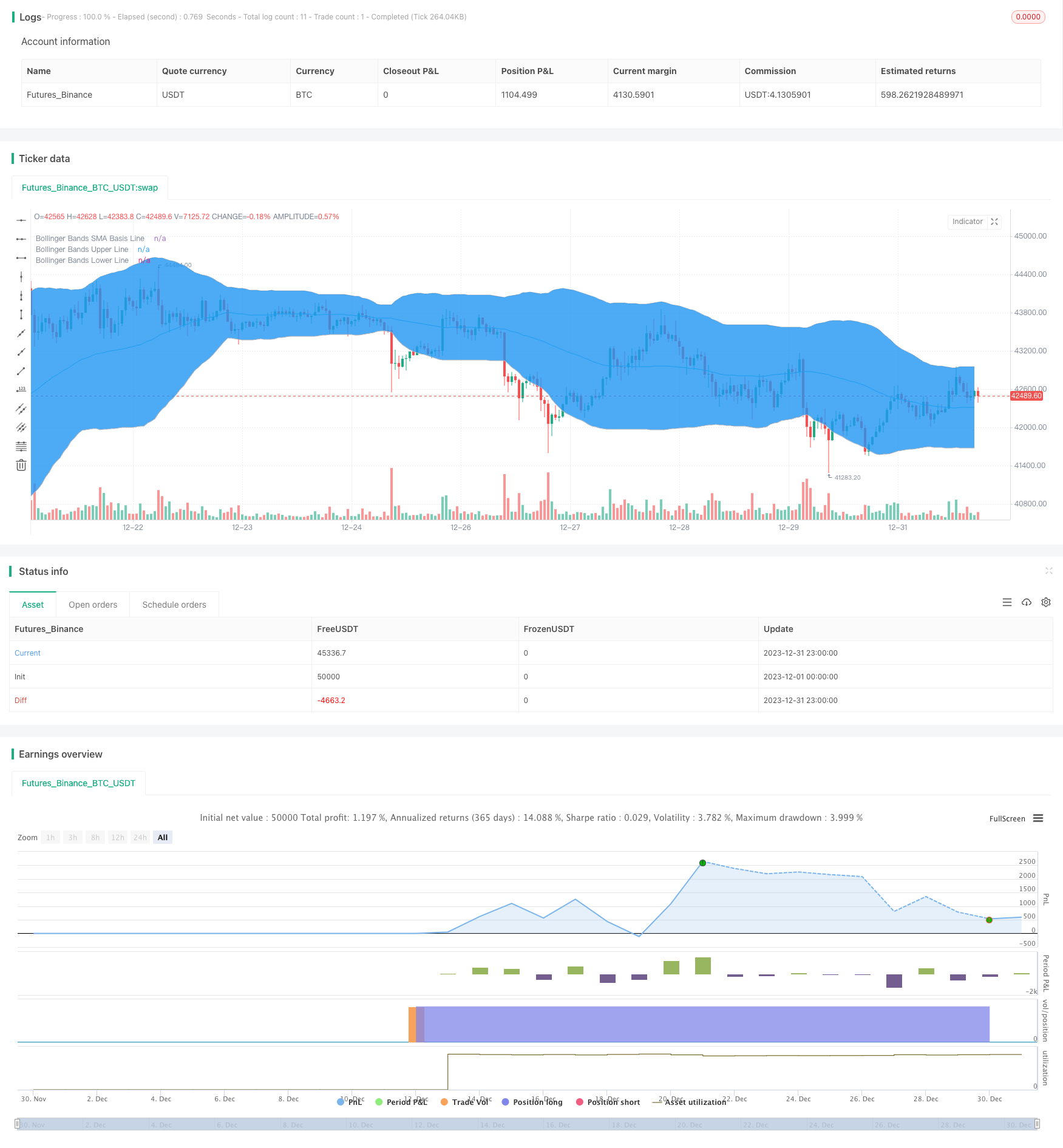The width and height of the screenshot is (1063, 1148).
Task: Open the earnings chart in FullScreen
Action: pos(1007,819)
